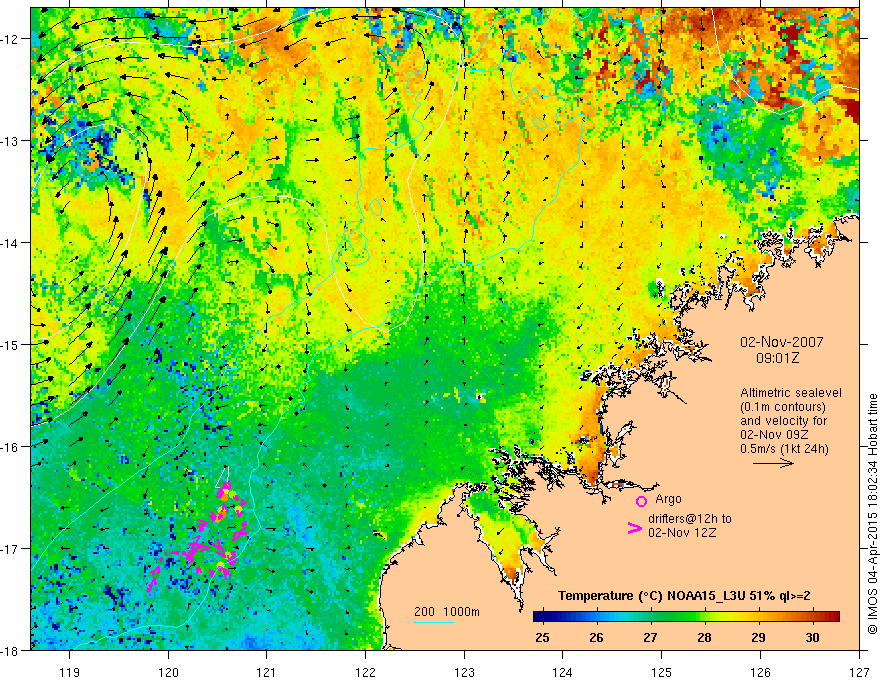
Task: Click the 0.5m/s velocity scale arrow
Action: pyautogui.click(x=773, y=463)
